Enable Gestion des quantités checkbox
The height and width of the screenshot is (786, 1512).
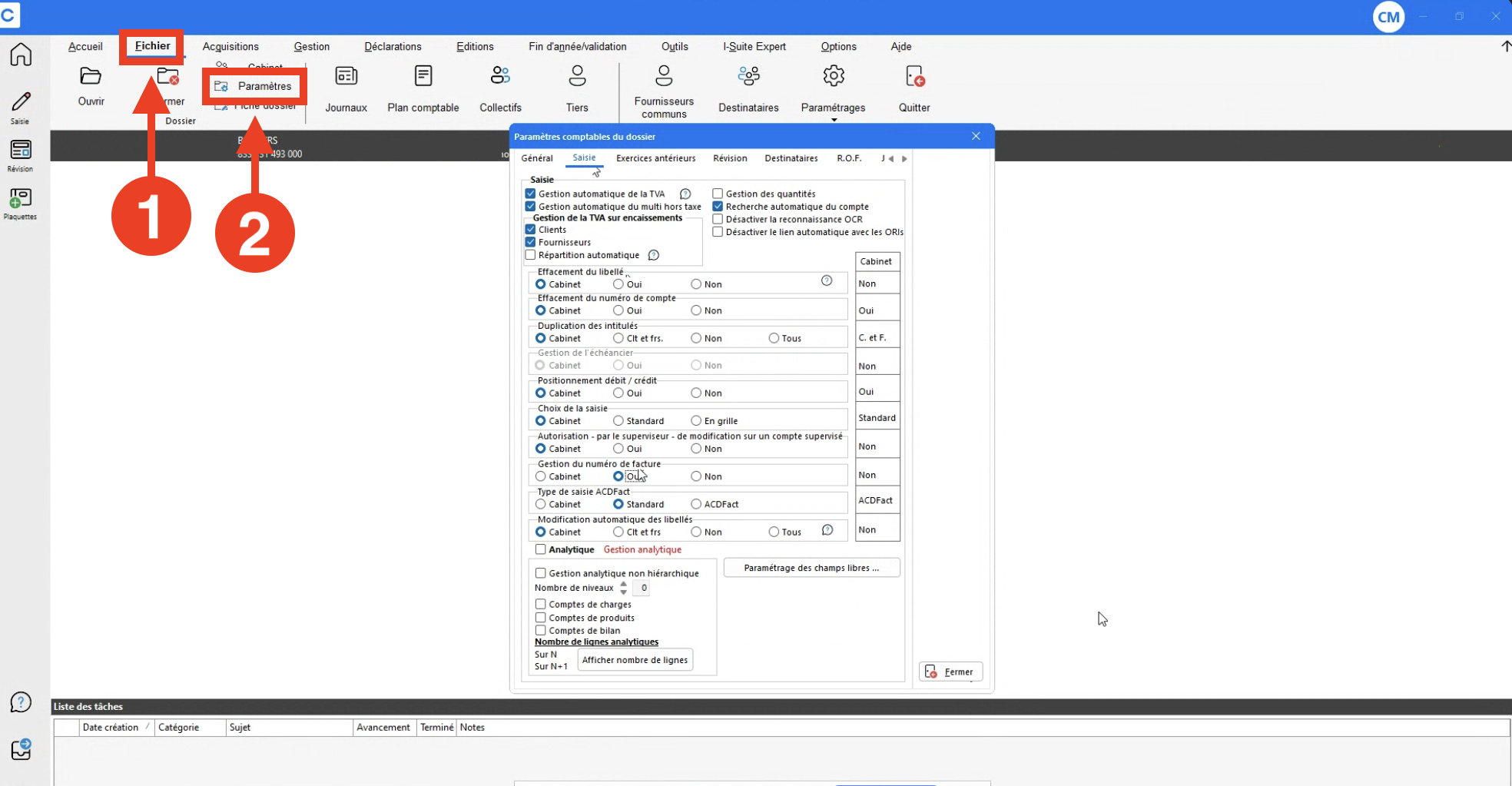[718, 194]
